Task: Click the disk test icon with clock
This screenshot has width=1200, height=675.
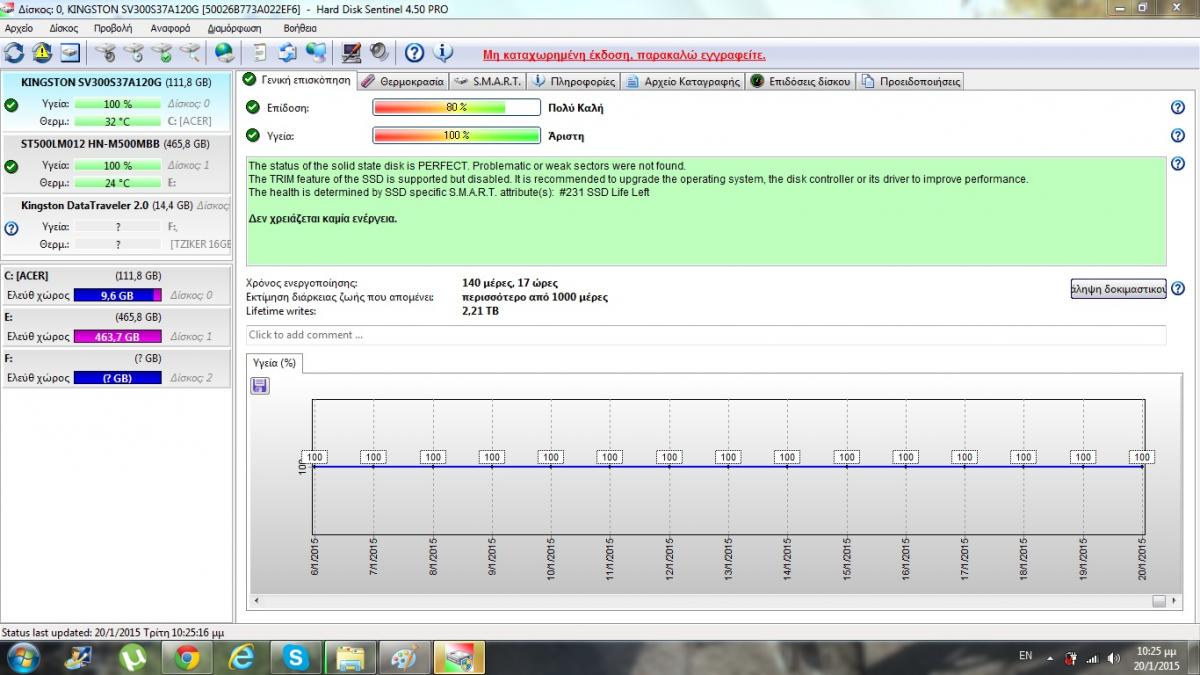Action: [x=133, y=52]
